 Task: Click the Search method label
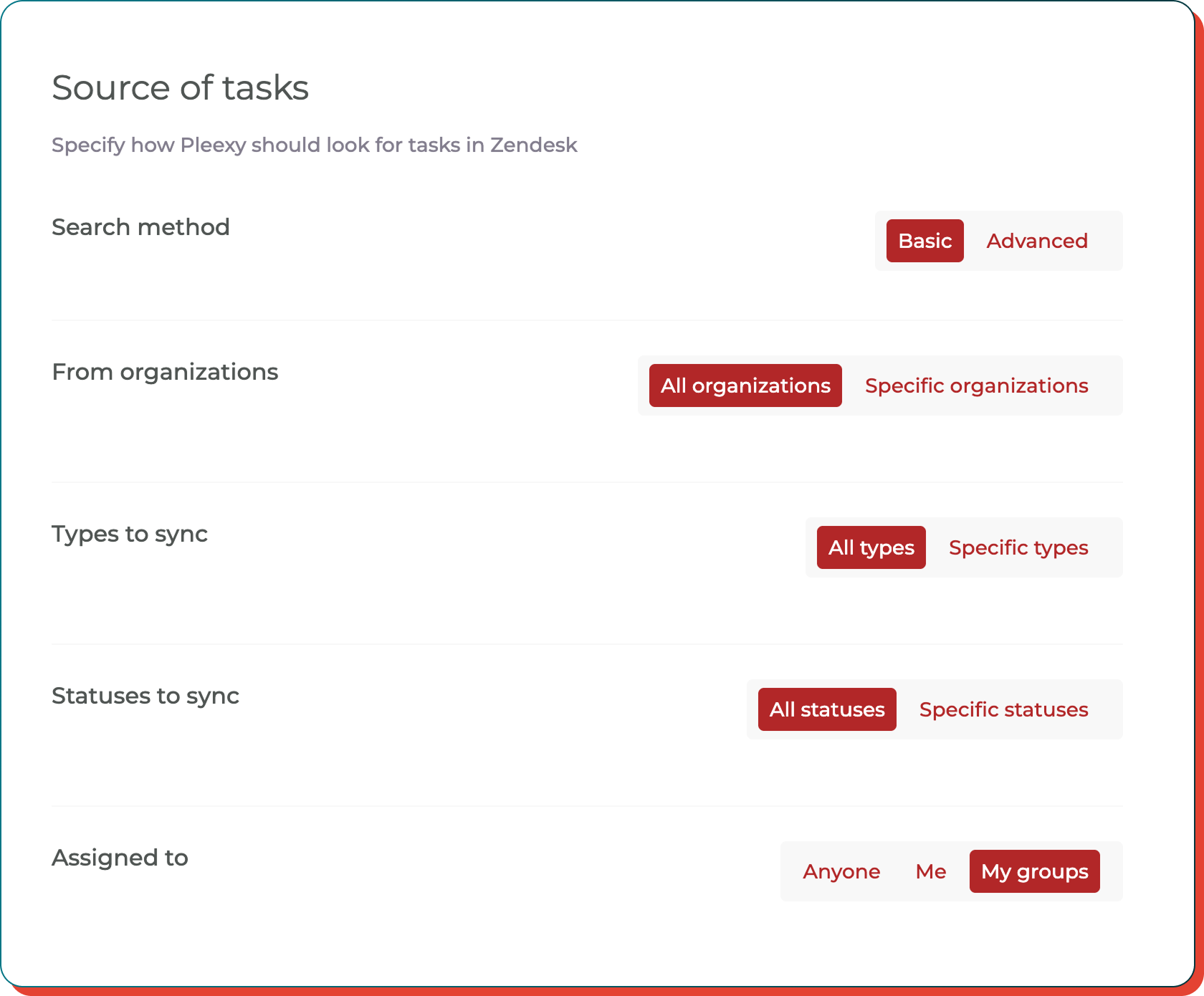(140, 227)
